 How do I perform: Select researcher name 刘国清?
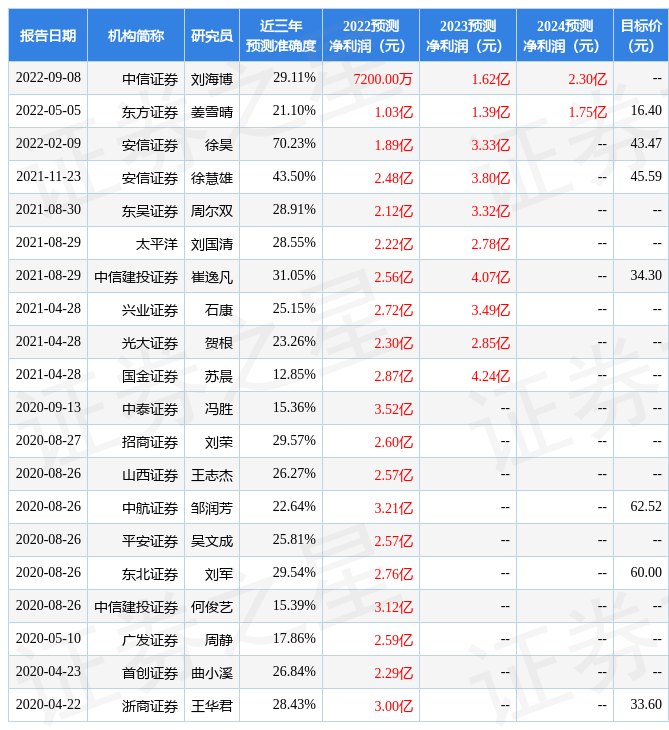(212, 244)
